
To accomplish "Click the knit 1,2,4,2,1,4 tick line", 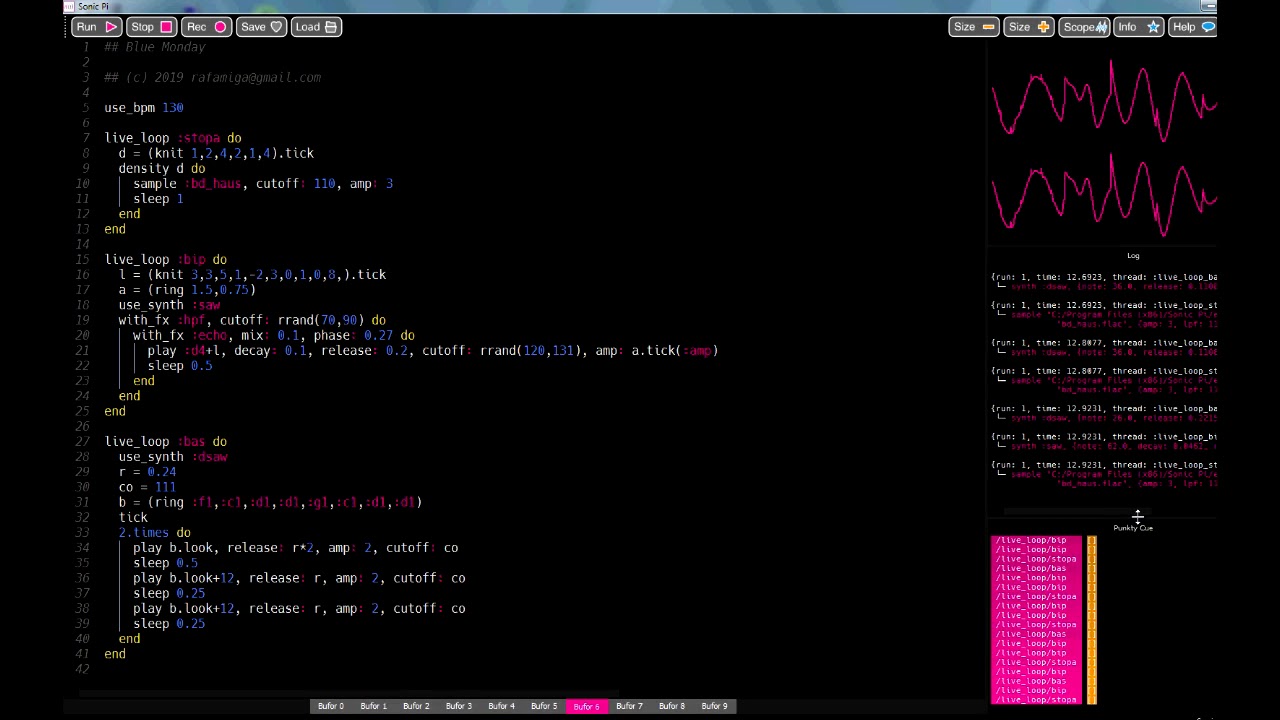I will tap(216, 153).
